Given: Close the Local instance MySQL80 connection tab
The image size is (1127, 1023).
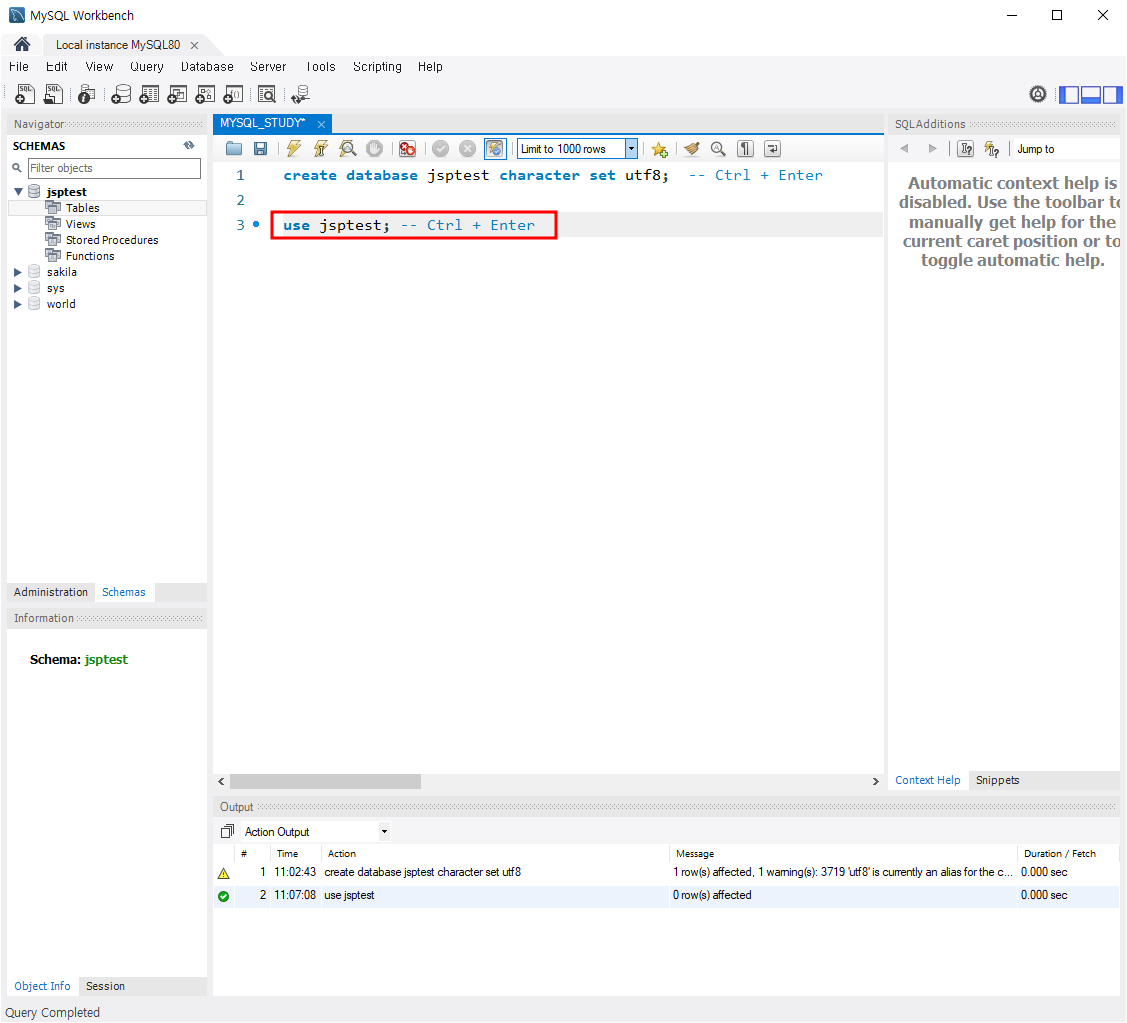Looking at the screenshot, I should (x=194, y=45).
